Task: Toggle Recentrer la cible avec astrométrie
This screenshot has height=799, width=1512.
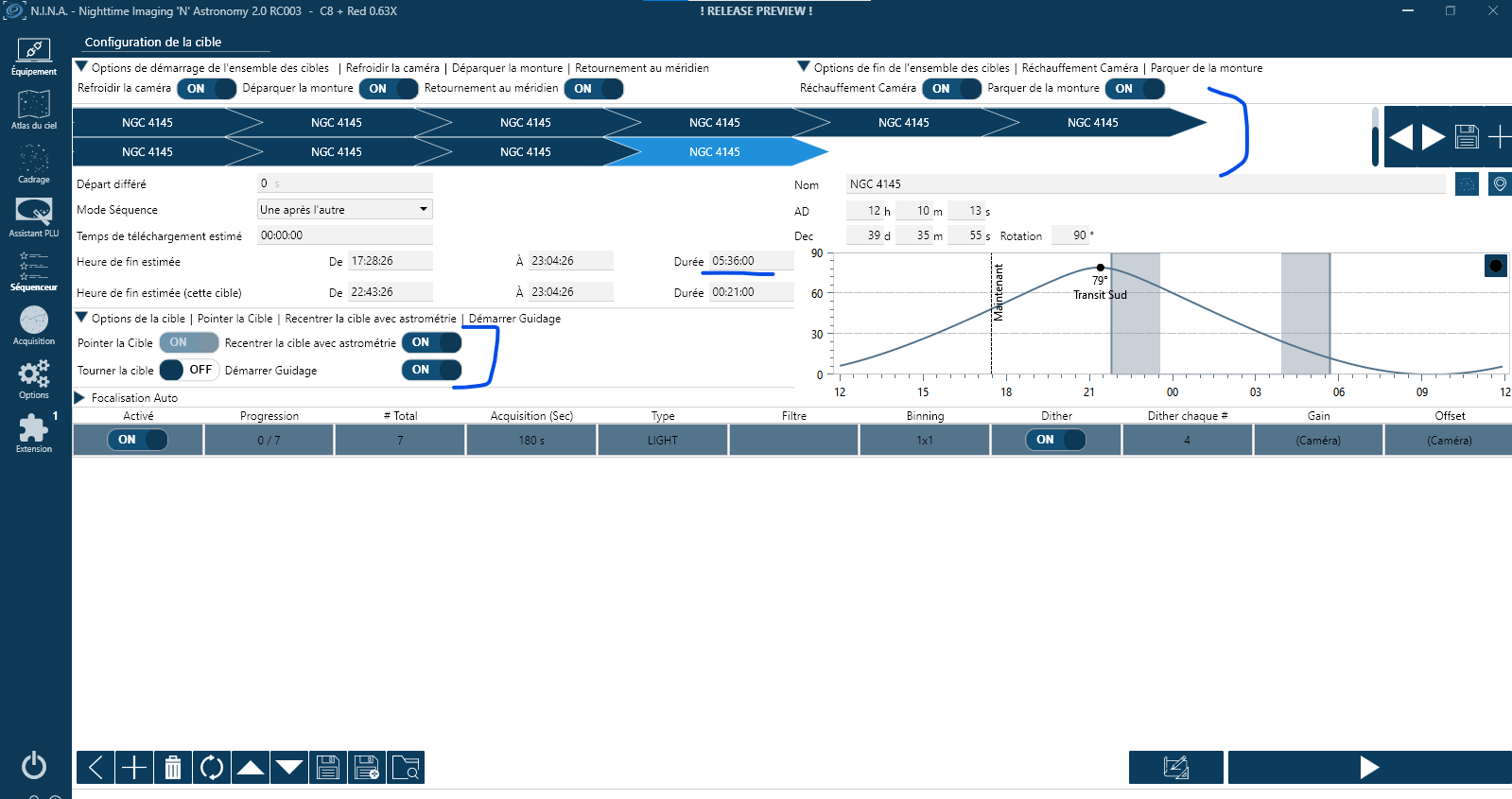Action: [431, 342]
